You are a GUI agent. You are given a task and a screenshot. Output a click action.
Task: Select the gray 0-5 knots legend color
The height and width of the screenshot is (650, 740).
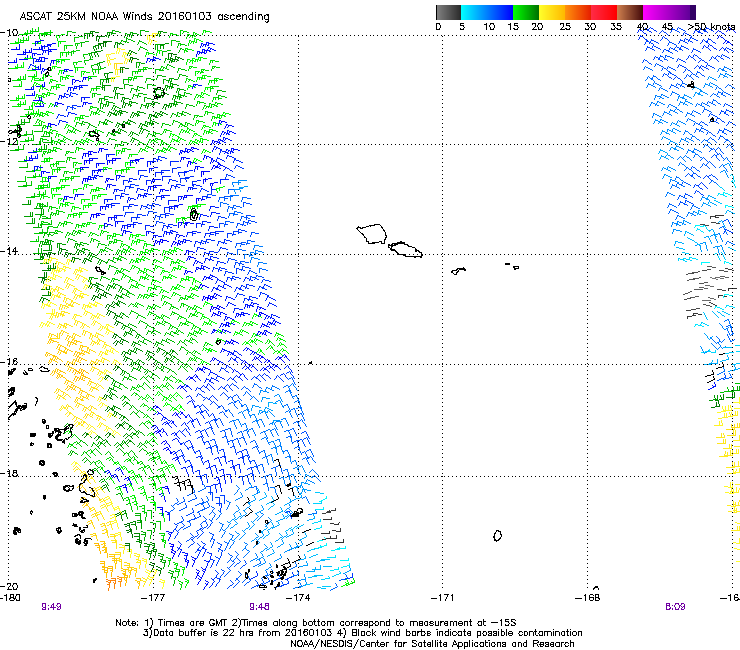pos(448,12)
